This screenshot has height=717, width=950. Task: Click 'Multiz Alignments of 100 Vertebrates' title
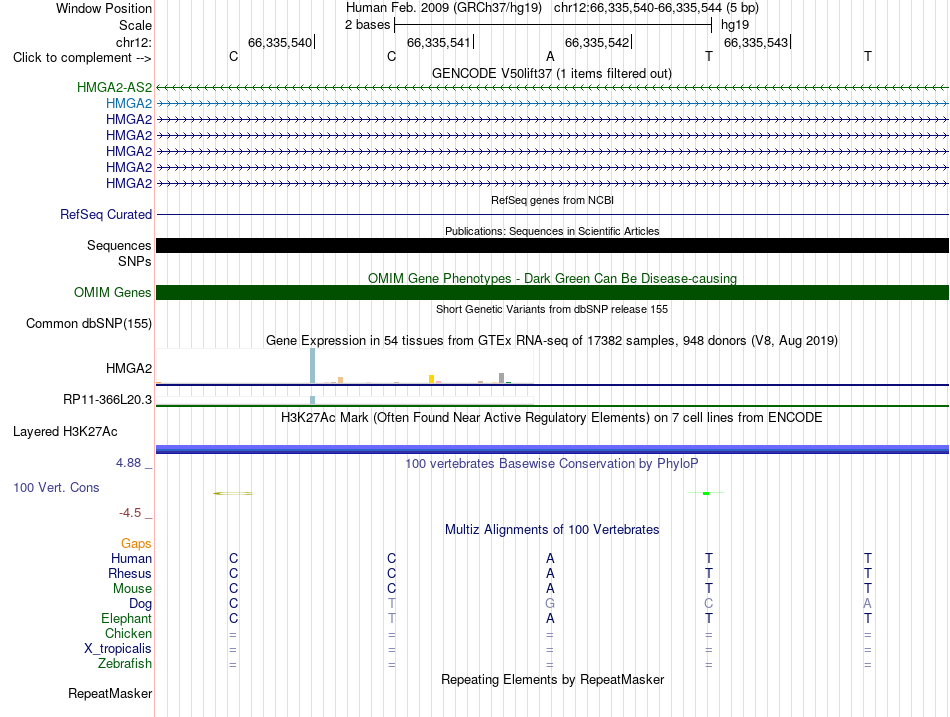552,530
